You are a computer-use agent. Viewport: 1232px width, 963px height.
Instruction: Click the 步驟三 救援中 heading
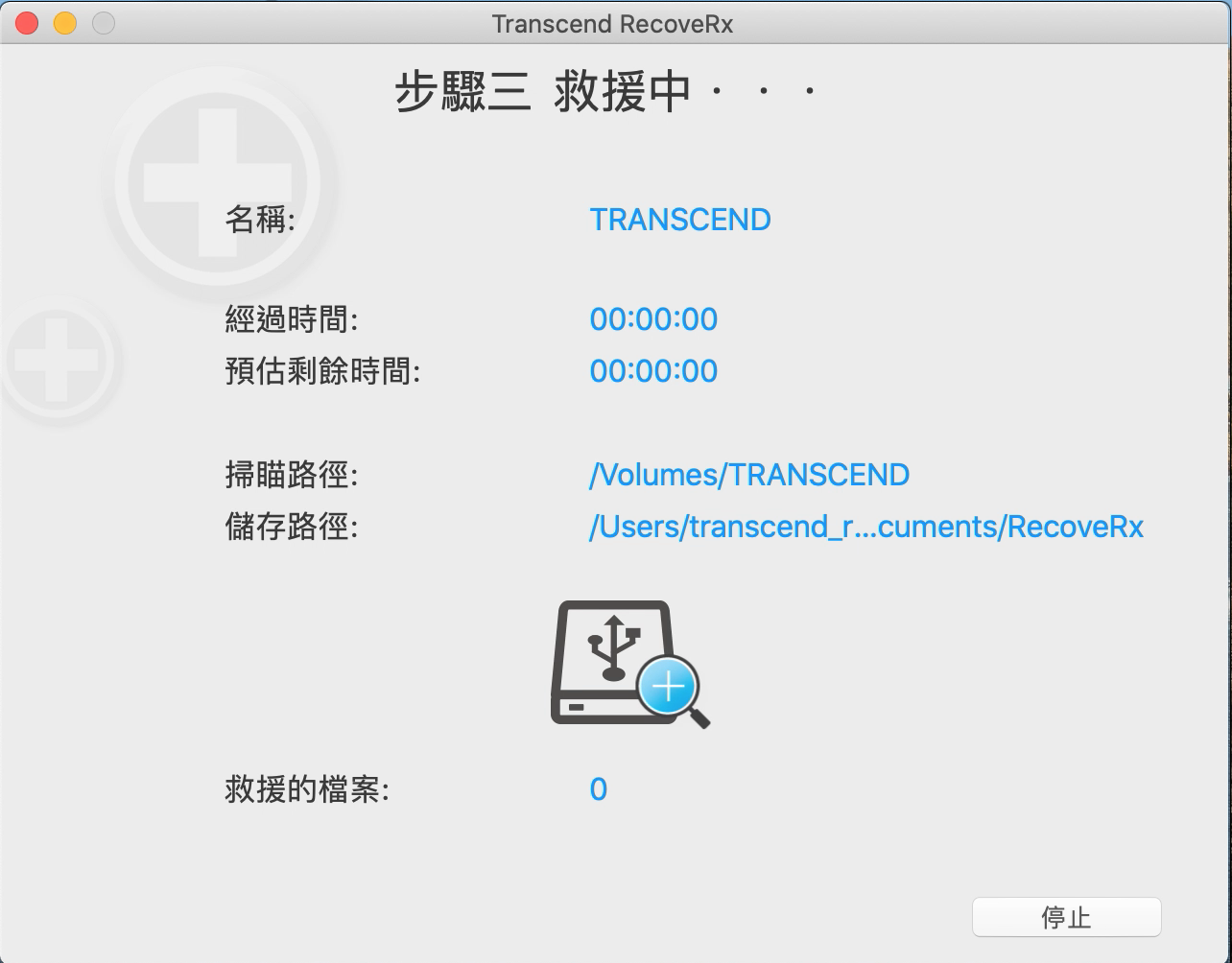[x=607, y=93]
